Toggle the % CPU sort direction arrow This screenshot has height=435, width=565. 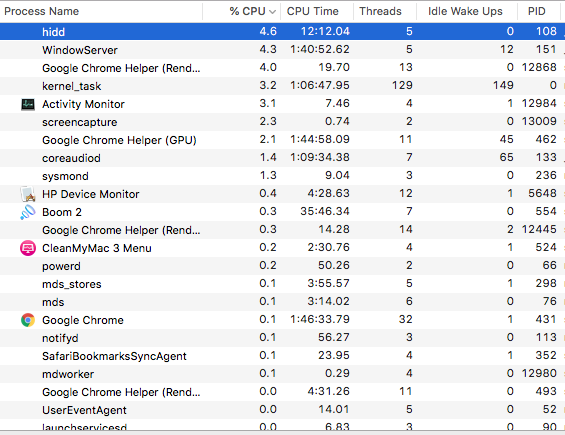click(273, 12)
